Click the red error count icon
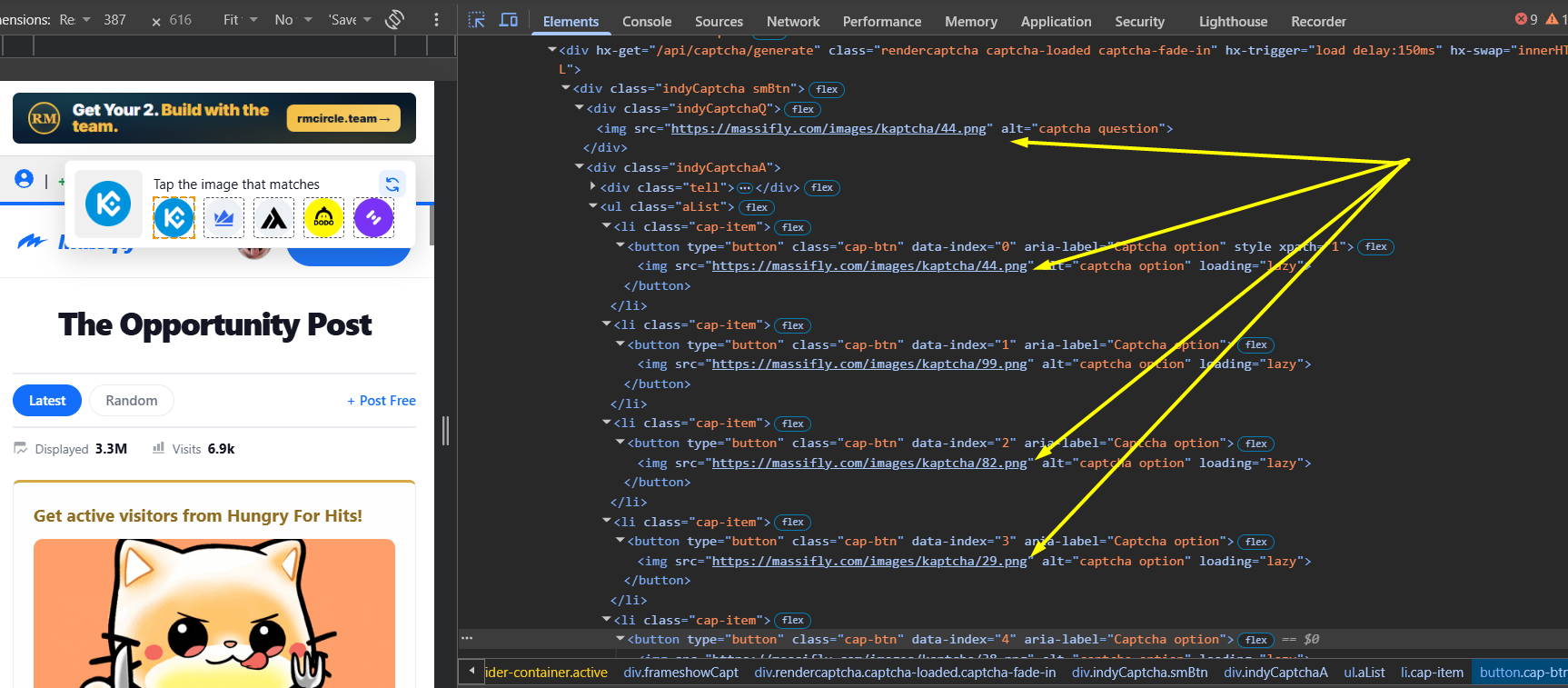 pos(1521,19)
